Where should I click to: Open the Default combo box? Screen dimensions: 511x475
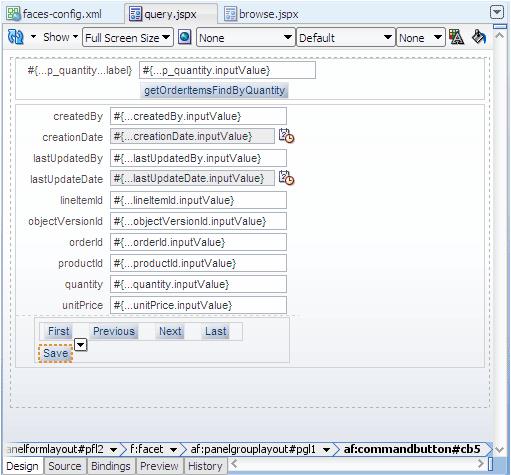(346, 37)
